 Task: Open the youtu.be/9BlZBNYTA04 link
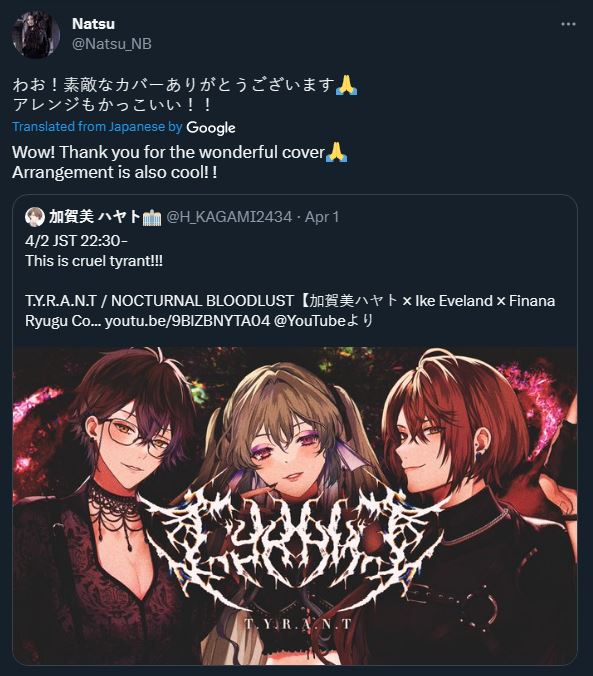(188, 321)
